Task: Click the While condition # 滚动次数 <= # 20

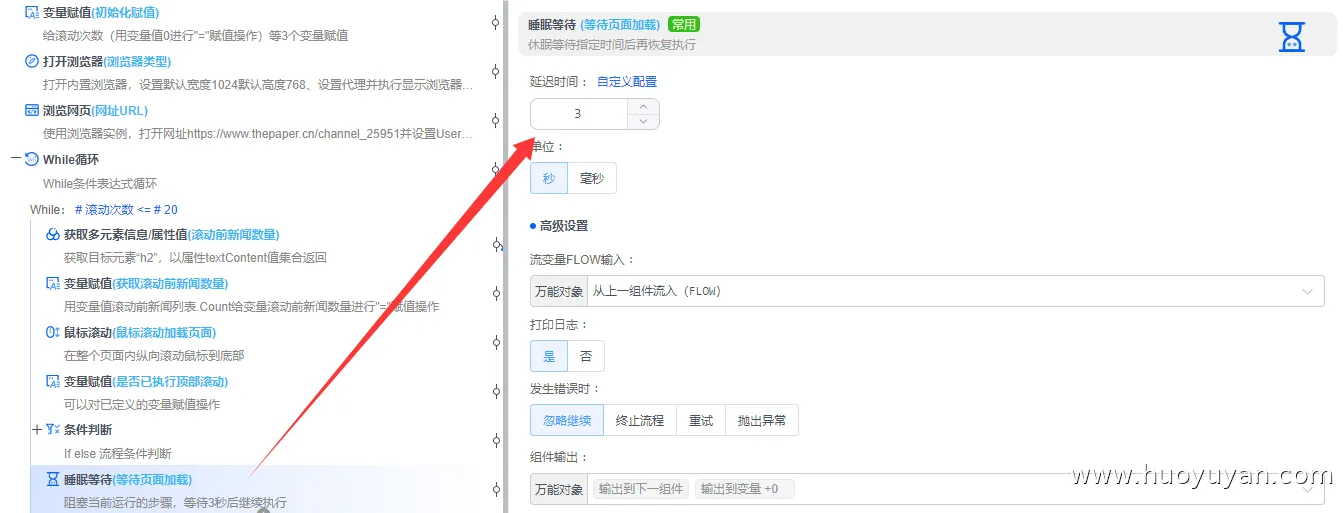Action: [126, 210]
